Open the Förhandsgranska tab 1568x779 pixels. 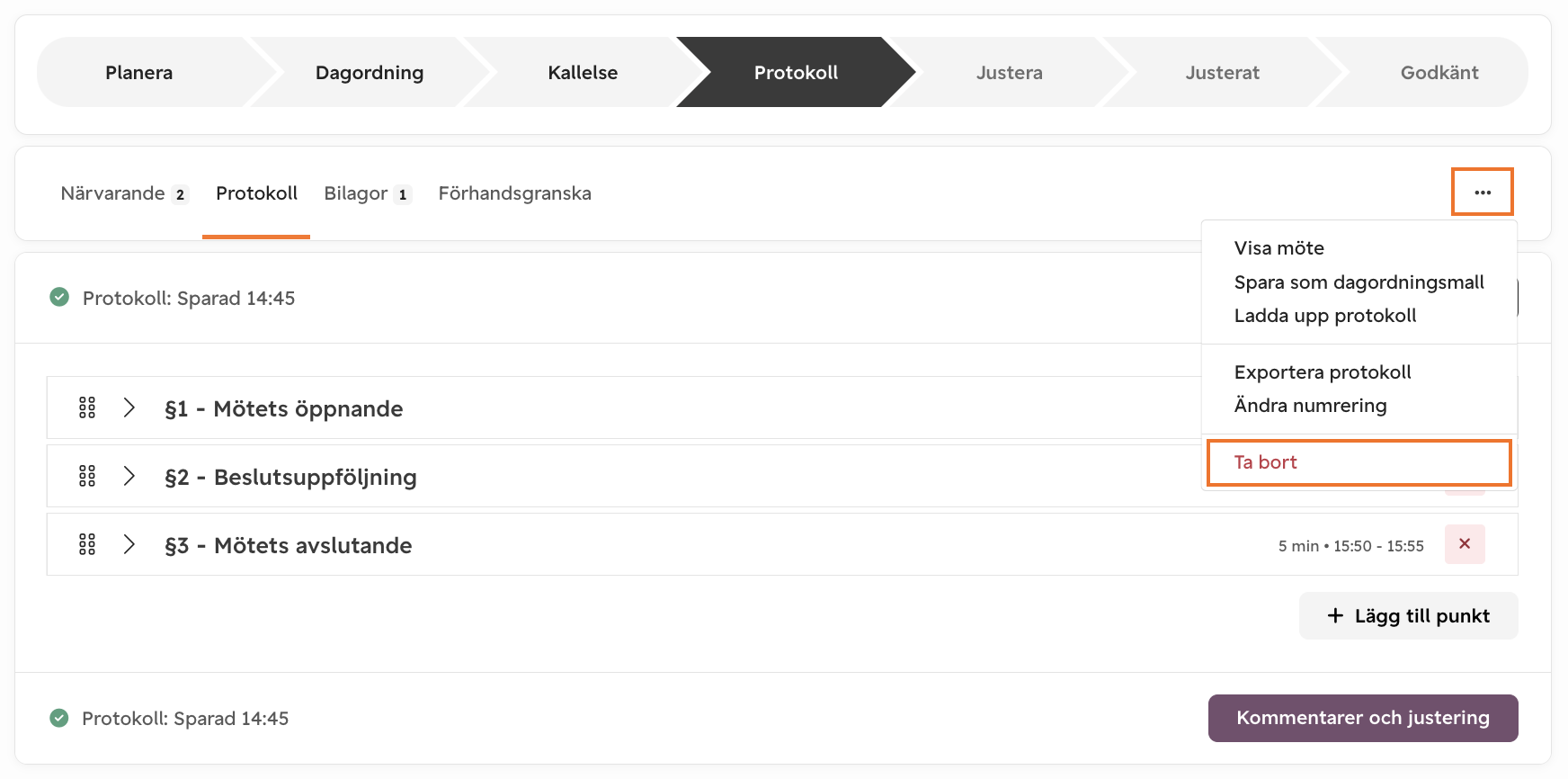pyautogui.click(x=514, y=193)
